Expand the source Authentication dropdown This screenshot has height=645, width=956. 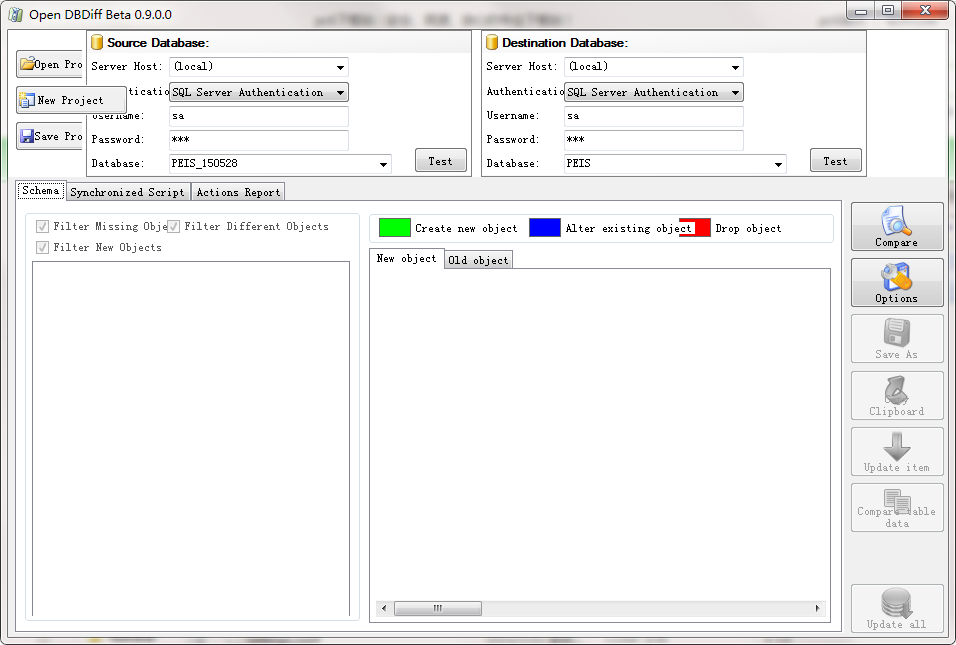click(340, 93)
